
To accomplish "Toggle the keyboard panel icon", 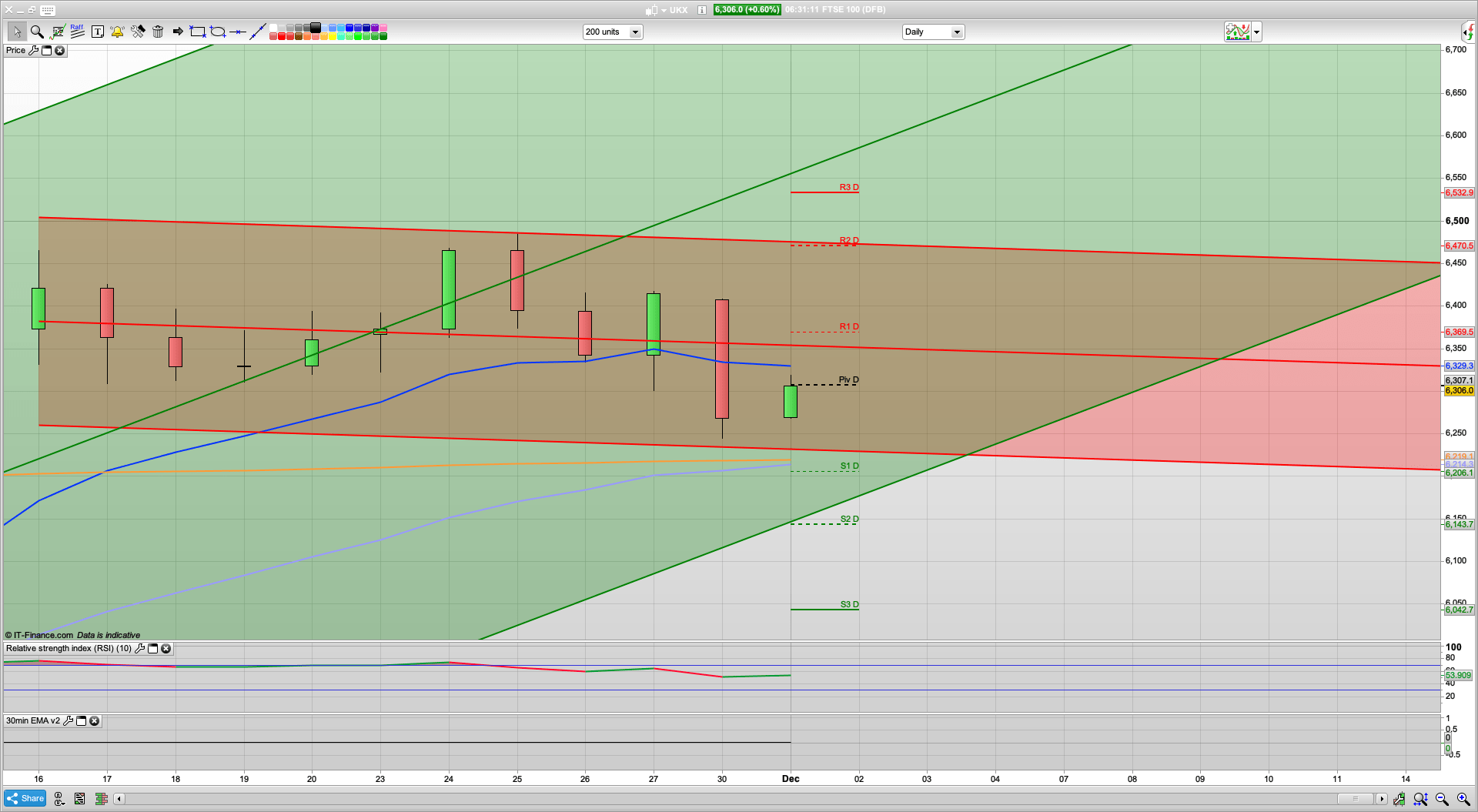I will (47, 10).
